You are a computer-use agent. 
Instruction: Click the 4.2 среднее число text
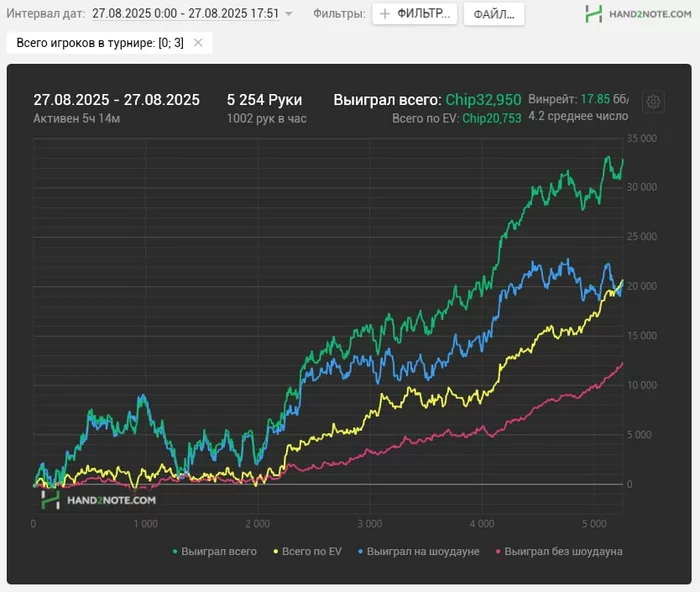[x=578, y=116]
